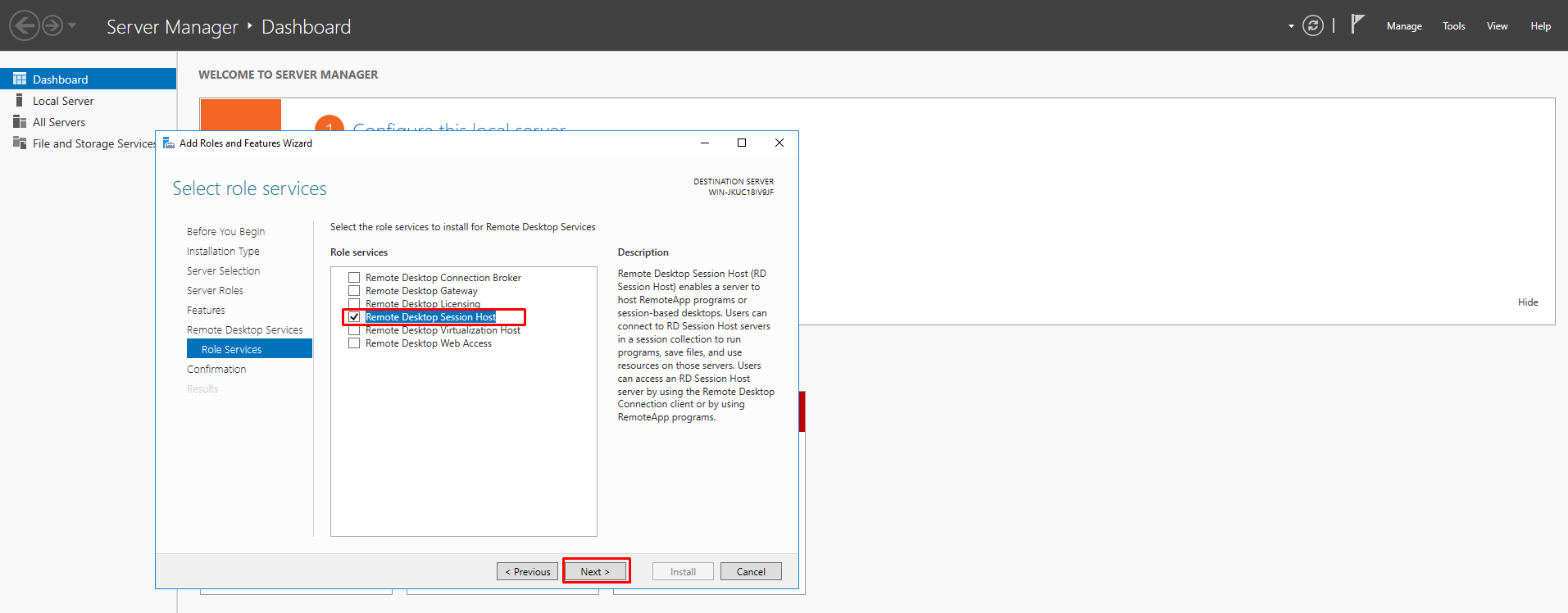Click the forward navigation arrow icon
1568x613 pixels.
click(x=52, y=25)
